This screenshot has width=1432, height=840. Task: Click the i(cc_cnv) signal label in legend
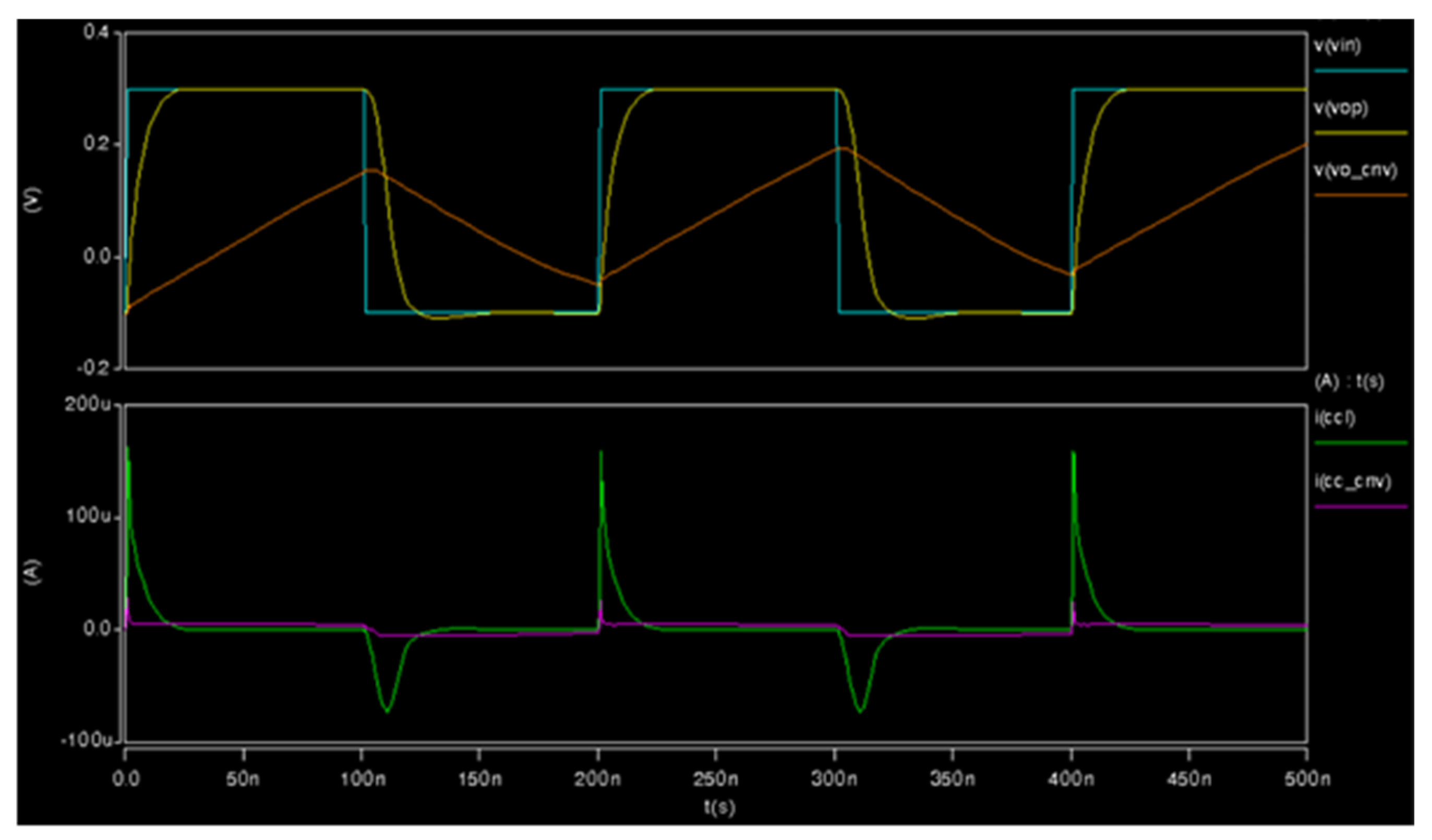click(1352, 482)
